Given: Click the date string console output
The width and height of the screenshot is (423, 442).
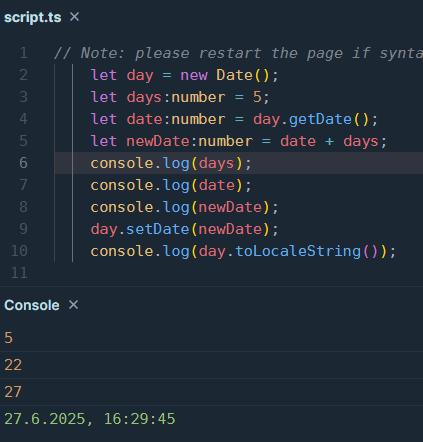Looking at the screenshot, I should tap(90, 419).
